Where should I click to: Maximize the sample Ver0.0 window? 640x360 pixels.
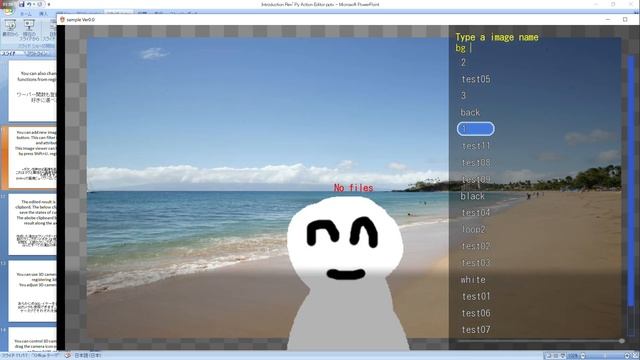[x=625, y=19]
